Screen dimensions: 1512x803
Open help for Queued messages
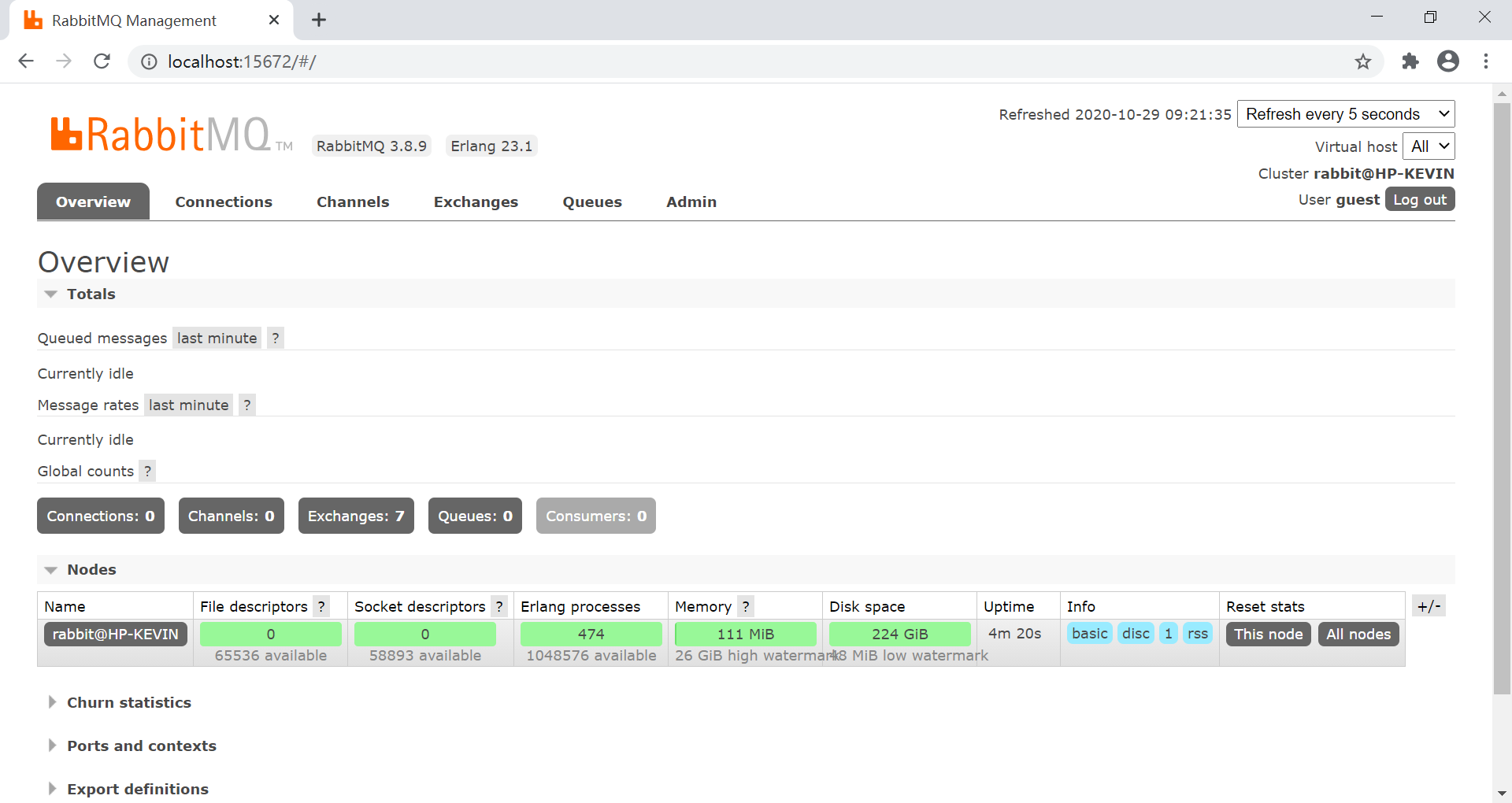(275, 338)
